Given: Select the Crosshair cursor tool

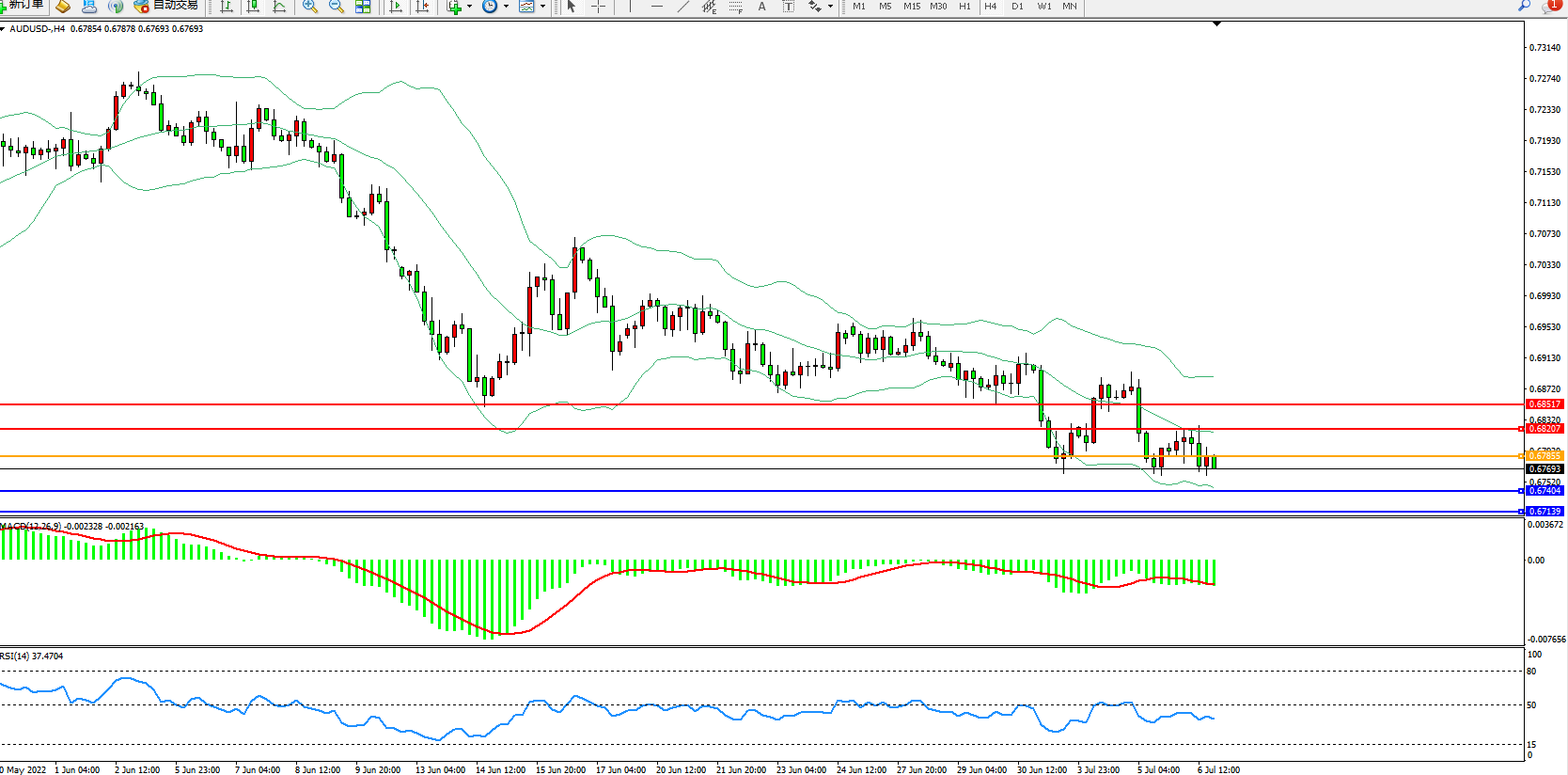Looking at the screenshot, I should click(598, 7).
